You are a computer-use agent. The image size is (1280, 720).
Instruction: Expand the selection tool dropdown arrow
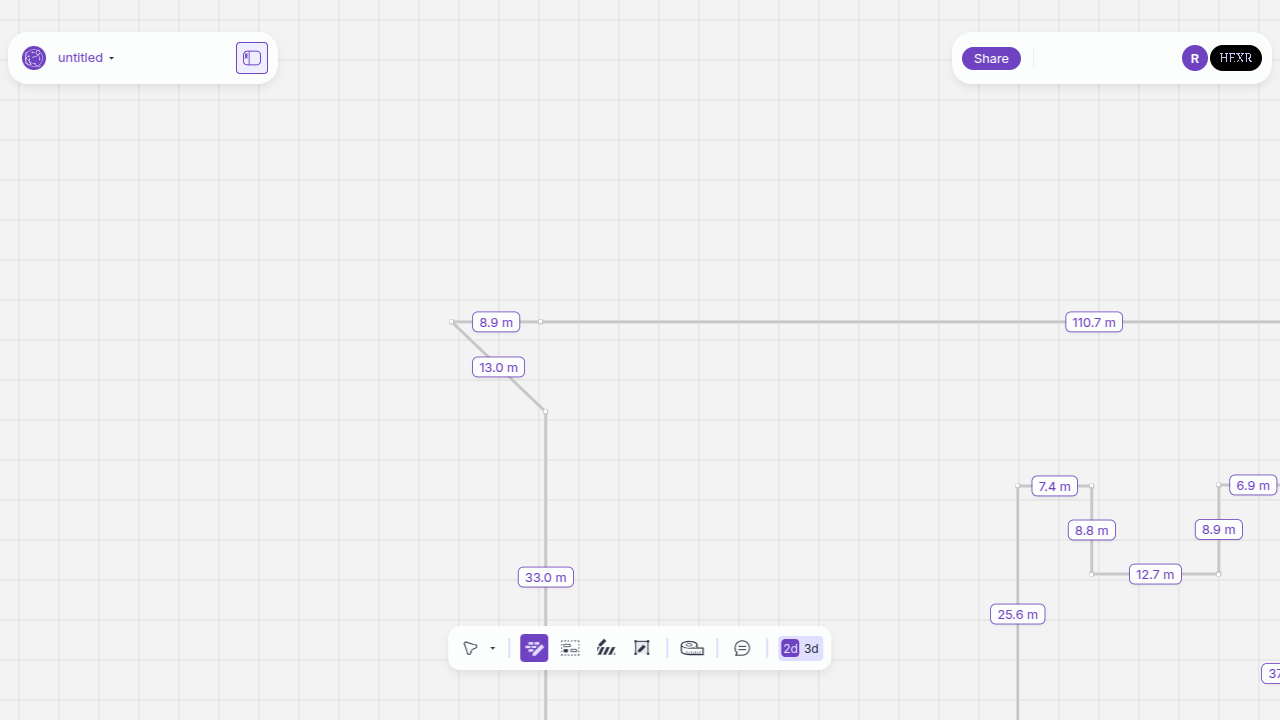tap(493, 649)
